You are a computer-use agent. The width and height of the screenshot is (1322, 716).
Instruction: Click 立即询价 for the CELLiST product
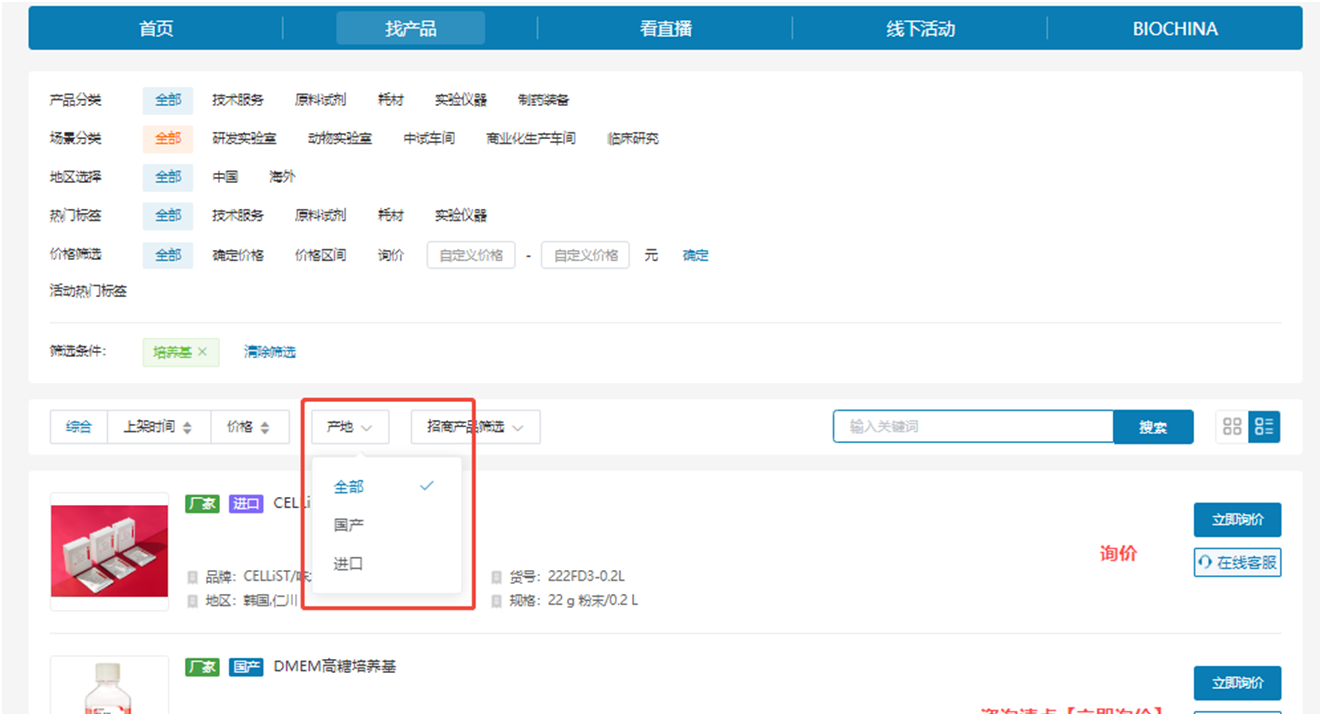point(1237,520)
